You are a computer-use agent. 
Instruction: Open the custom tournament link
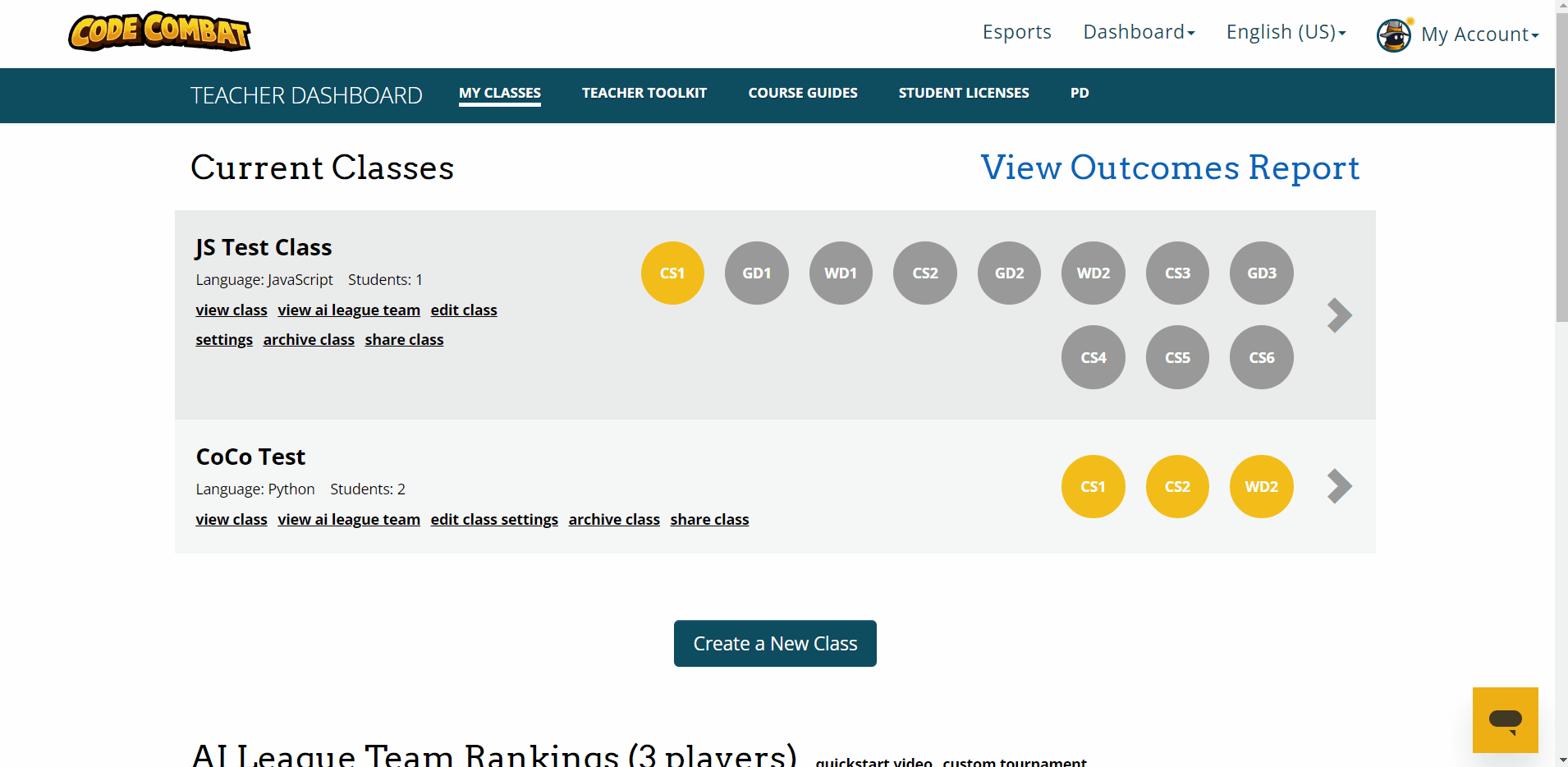tap(1015, 761)
